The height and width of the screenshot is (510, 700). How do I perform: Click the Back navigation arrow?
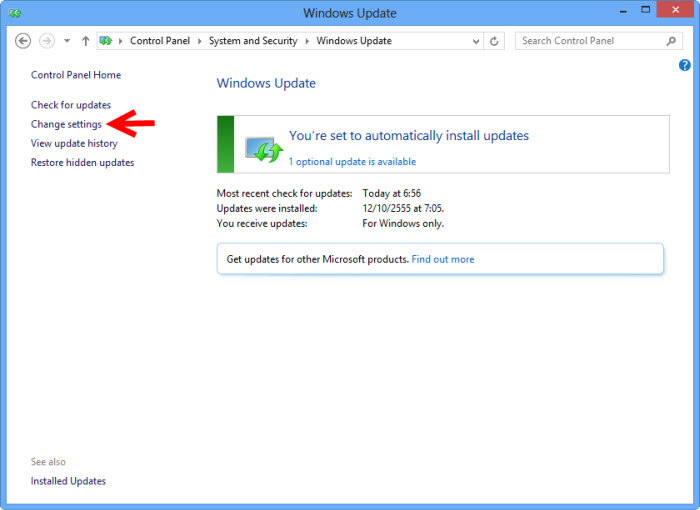pyautogui.click(x=23, y=41)
